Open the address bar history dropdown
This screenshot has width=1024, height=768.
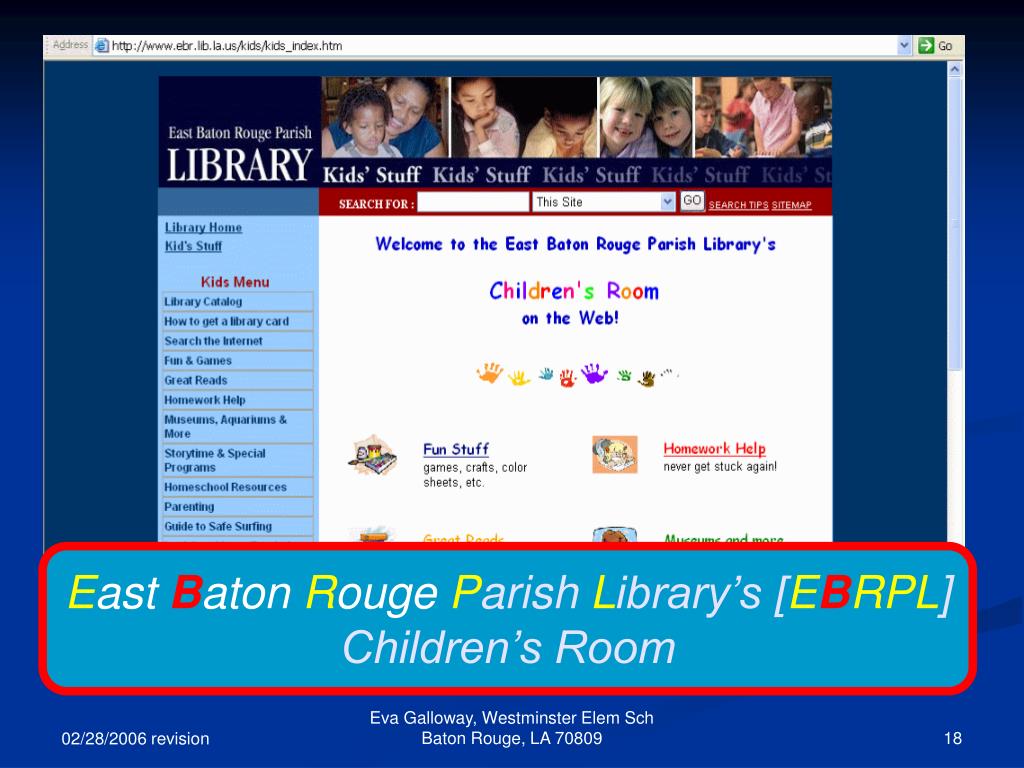coord(904,46)
